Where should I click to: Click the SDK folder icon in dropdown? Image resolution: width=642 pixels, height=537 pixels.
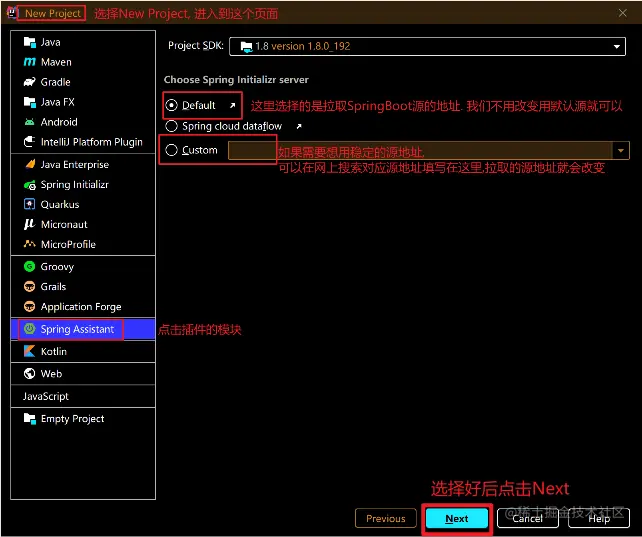[246, 47]
